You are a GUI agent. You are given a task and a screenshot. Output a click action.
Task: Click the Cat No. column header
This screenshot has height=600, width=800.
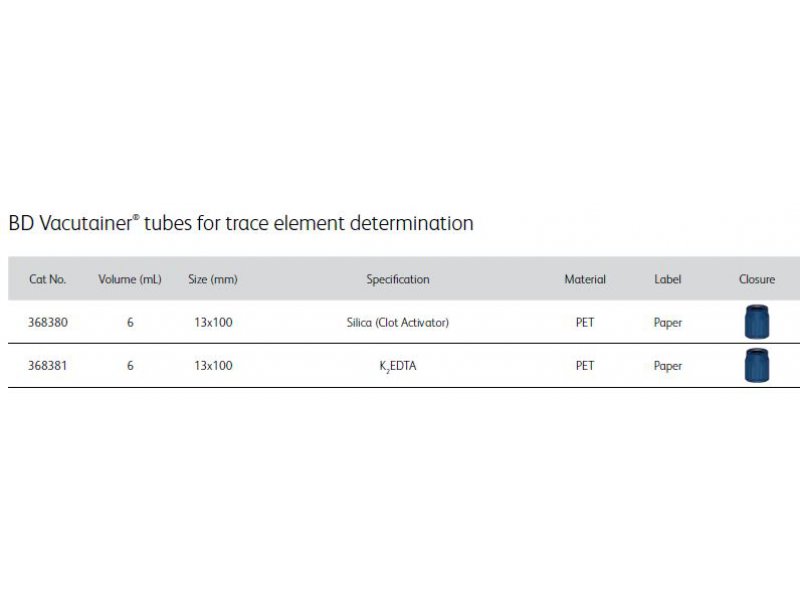tap(47, 279)
